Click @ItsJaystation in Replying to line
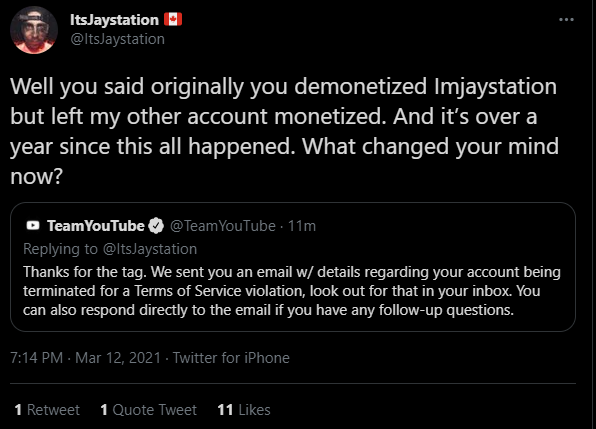 coord(150,249)
